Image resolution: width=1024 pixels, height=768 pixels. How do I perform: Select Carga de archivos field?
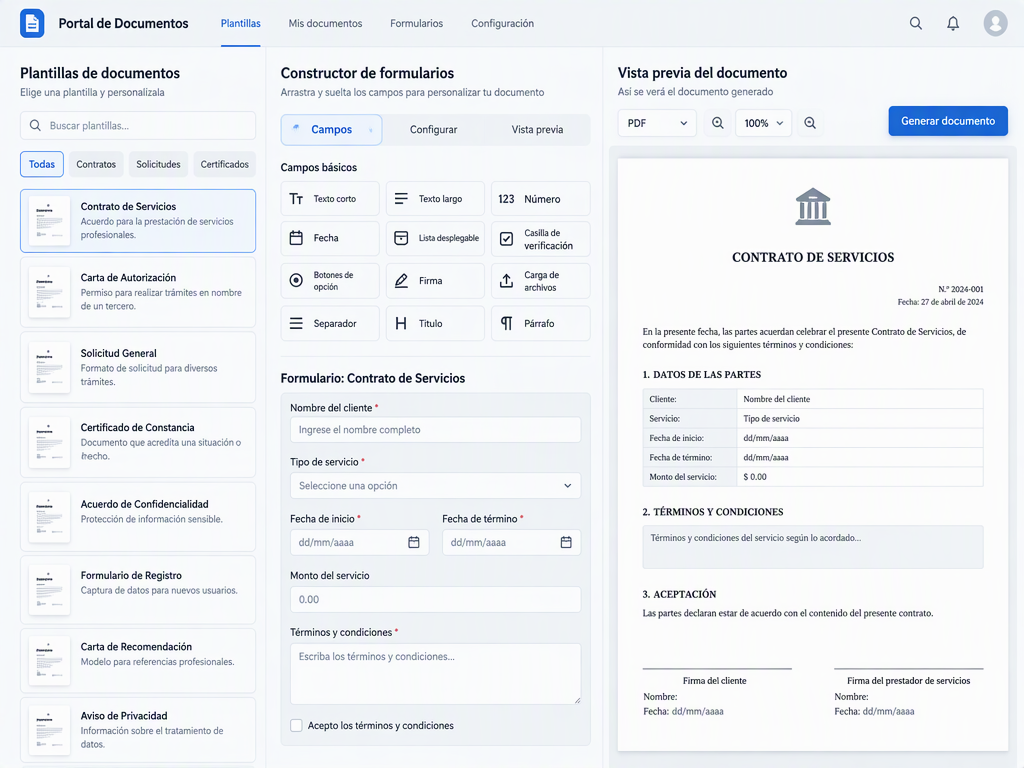point(540,281)
